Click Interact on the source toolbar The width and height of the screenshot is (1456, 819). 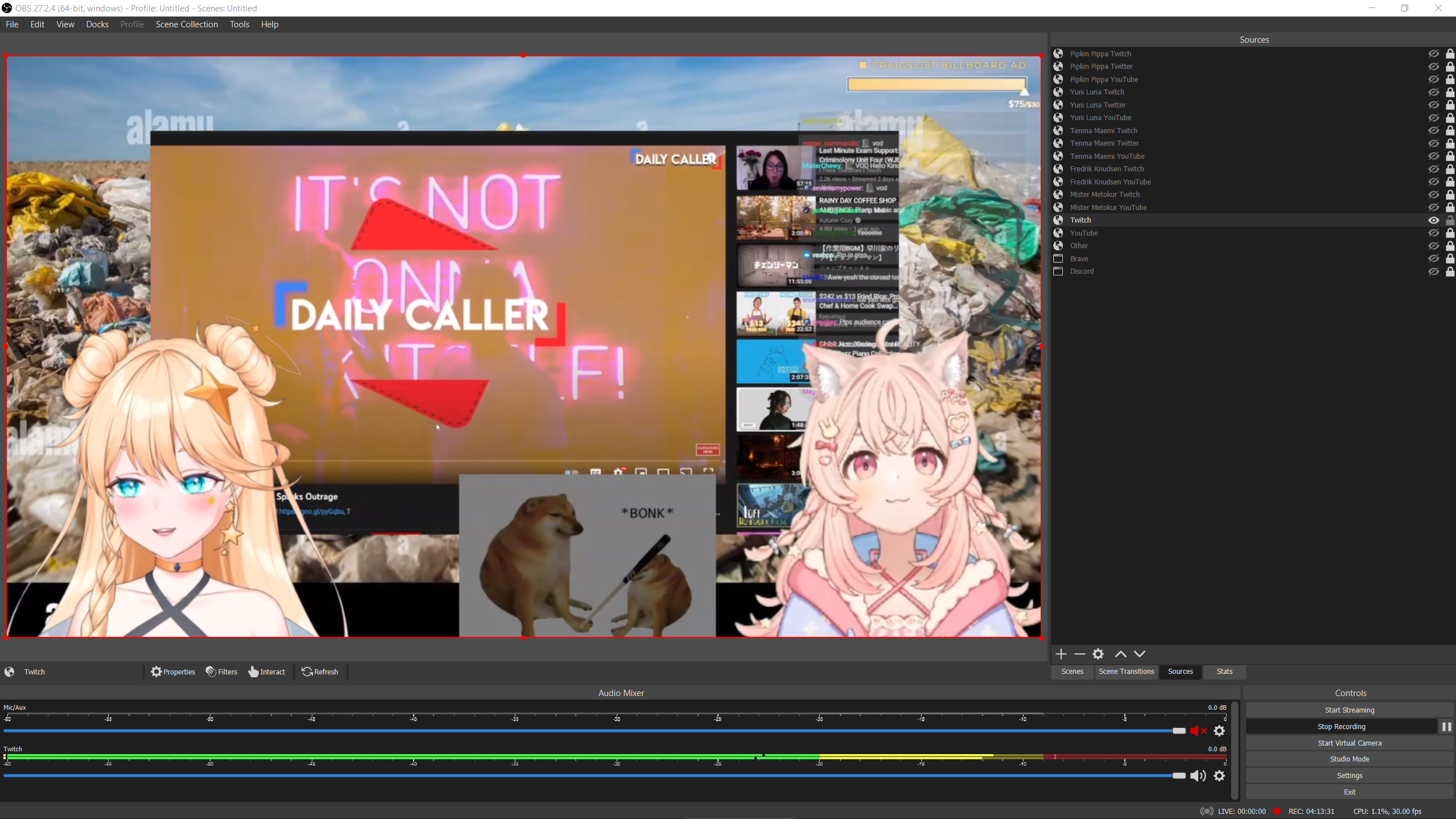tap(267, 672)
